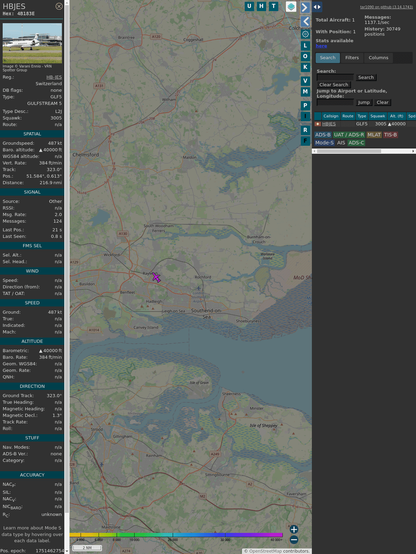The width and height of the screenshot is (416, 554).
Task: Click the Jump to Airport input field
Action: 335,102
